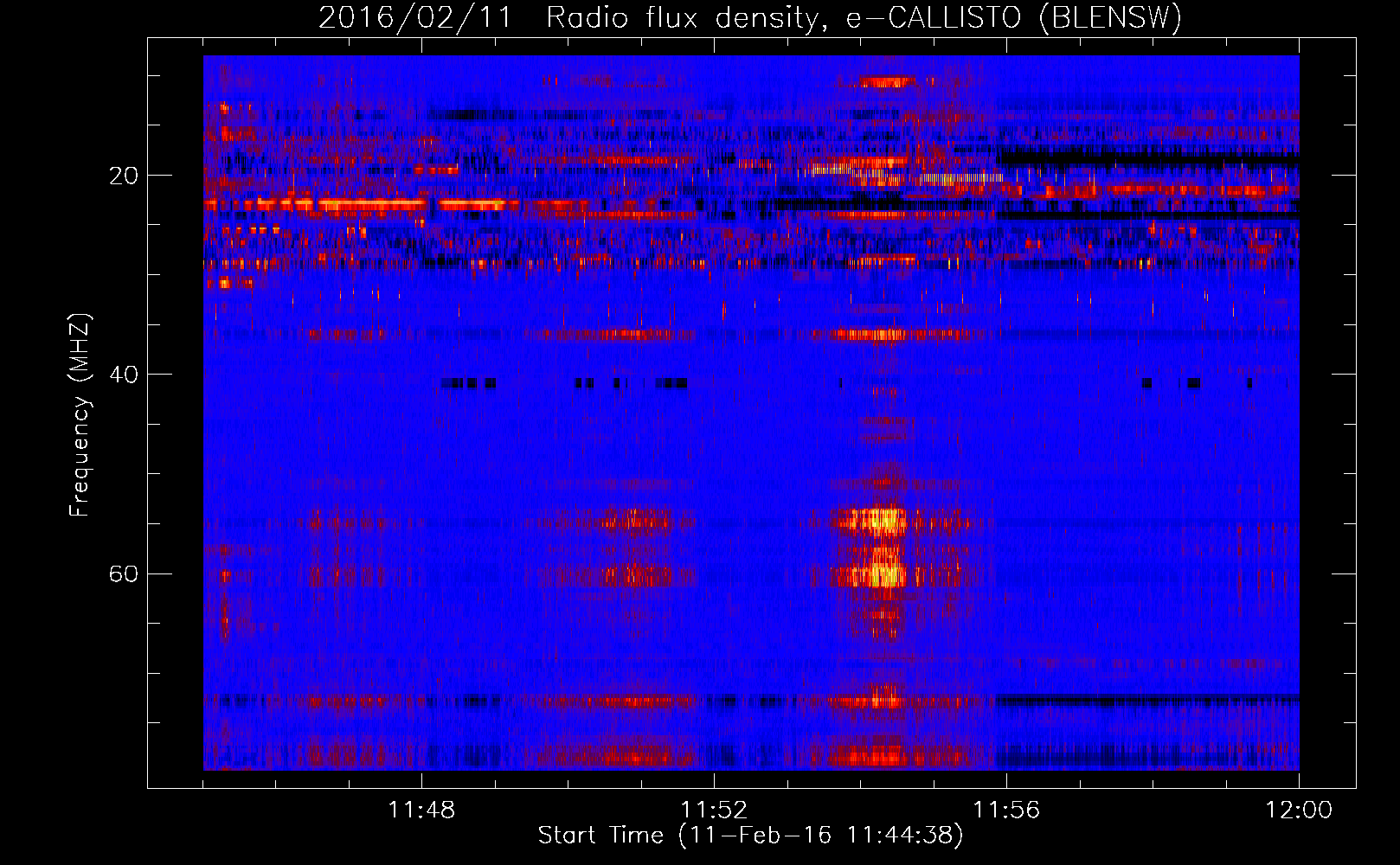Click the "Start Time (11-Feb-16 11:44:38)" axis label
This screenshot has height=865, width=1400.
tap(750, 836)
